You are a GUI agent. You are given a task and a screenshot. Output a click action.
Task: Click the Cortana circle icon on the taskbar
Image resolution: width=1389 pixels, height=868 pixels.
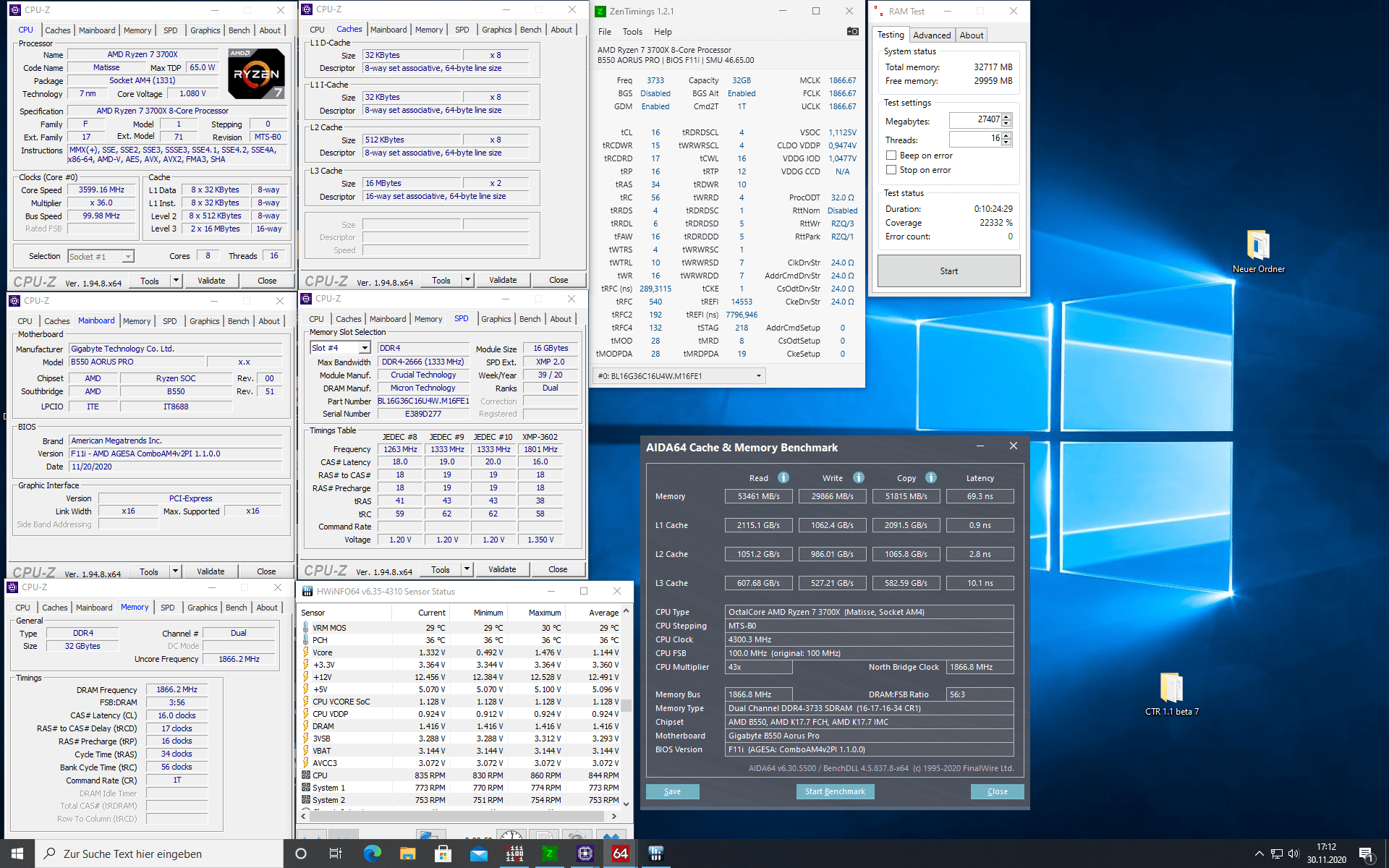tap(301, 854)
